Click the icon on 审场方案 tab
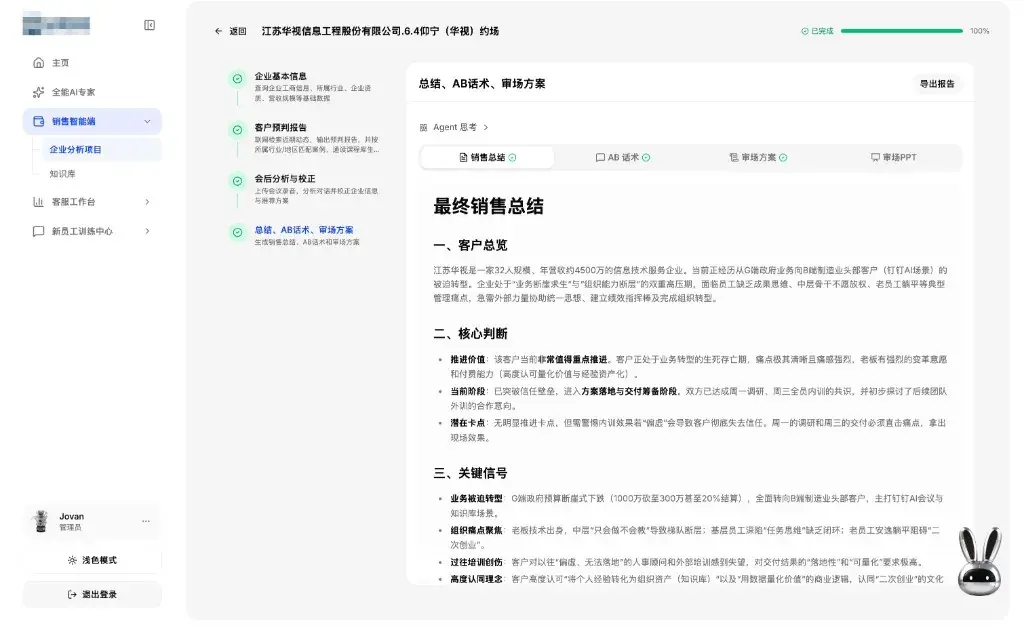The image size is (1024, 632). point(734,157)
